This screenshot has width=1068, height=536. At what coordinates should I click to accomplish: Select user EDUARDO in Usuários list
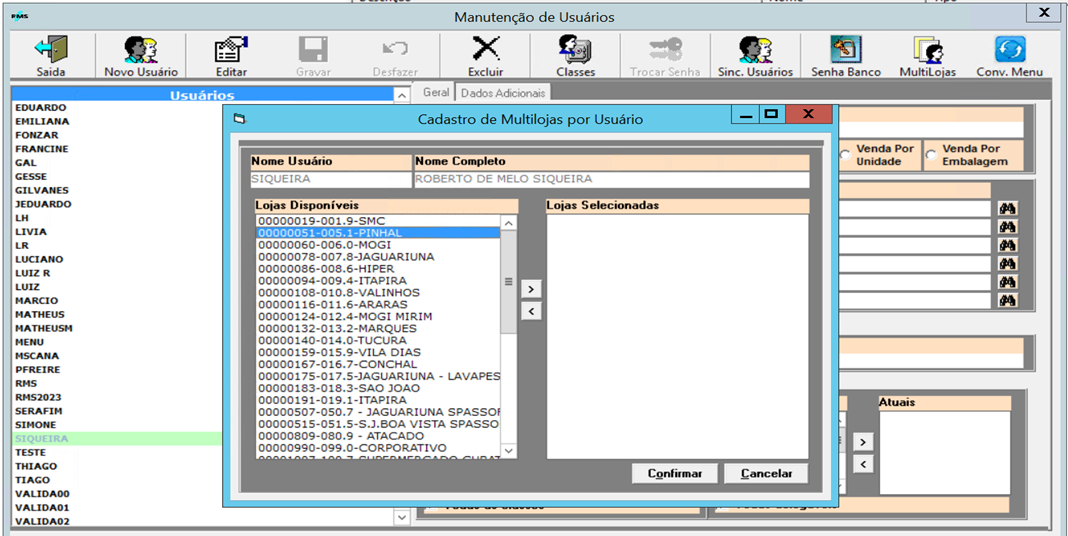[41, 108]
